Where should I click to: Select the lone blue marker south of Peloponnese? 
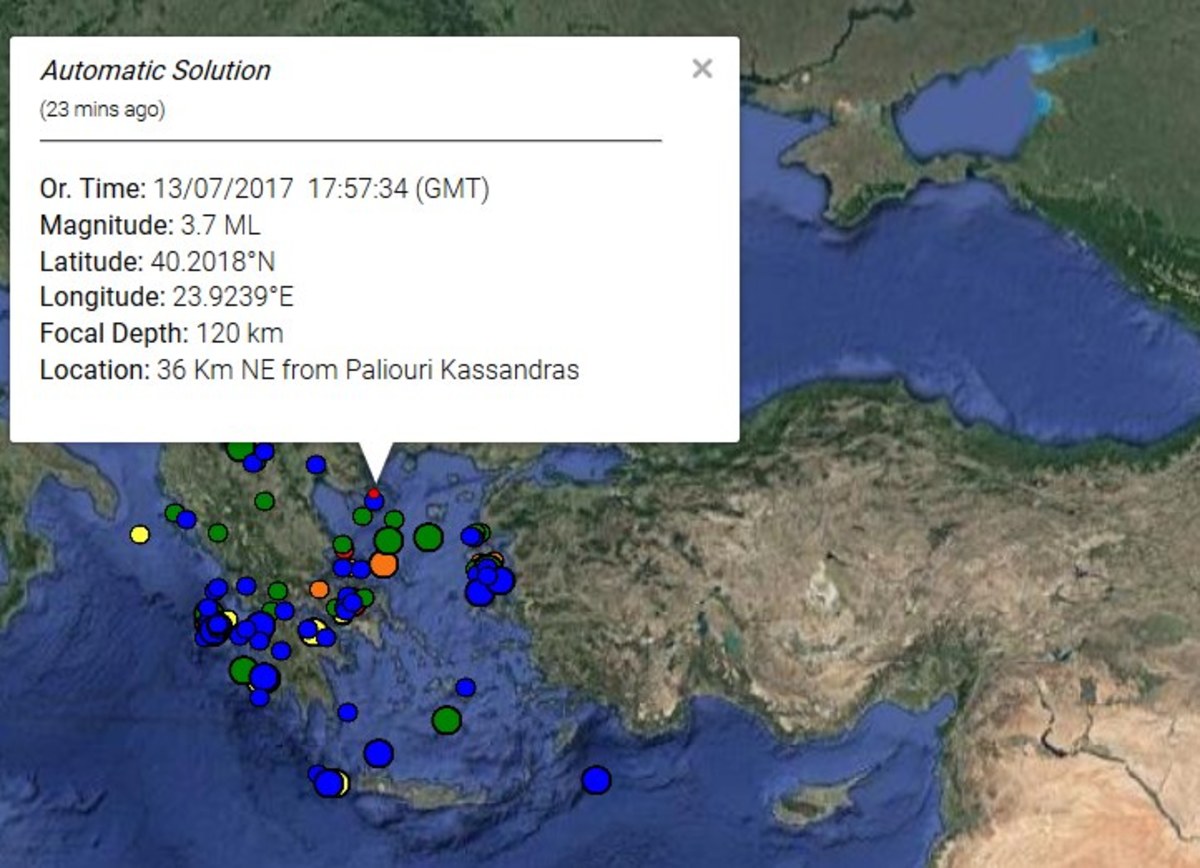347,712
